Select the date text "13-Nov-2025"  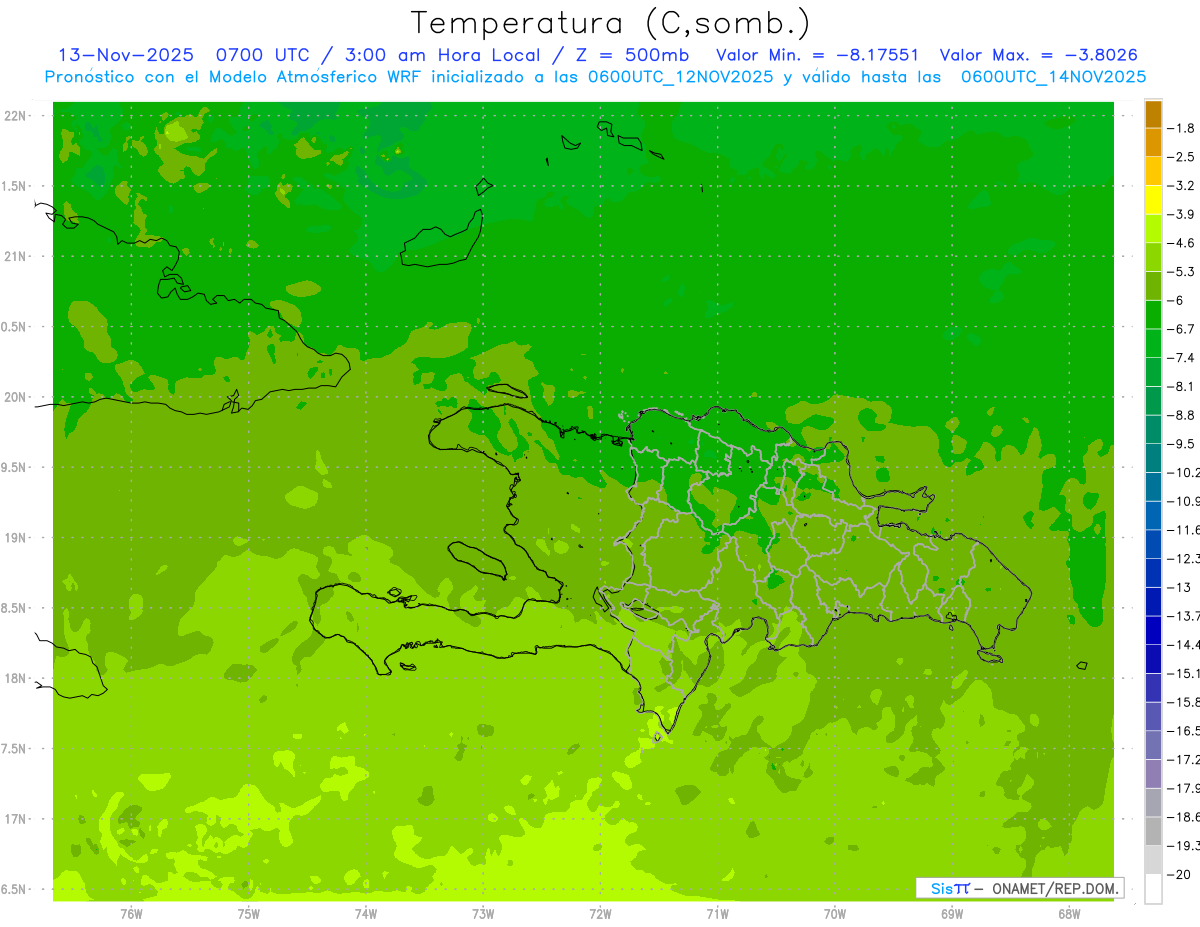point(126,55)
